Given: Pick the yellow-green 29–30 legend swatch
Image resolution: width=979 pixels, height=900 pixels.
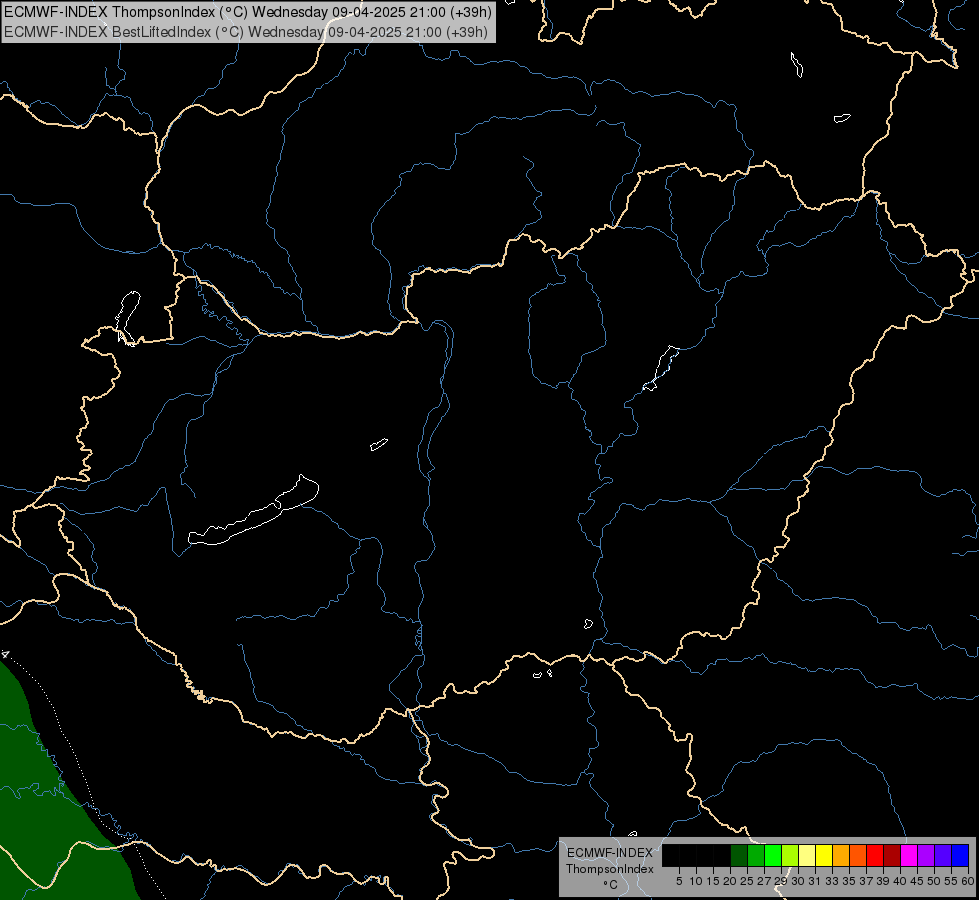Looking at the screenshot, I should (x=790, y=855).
